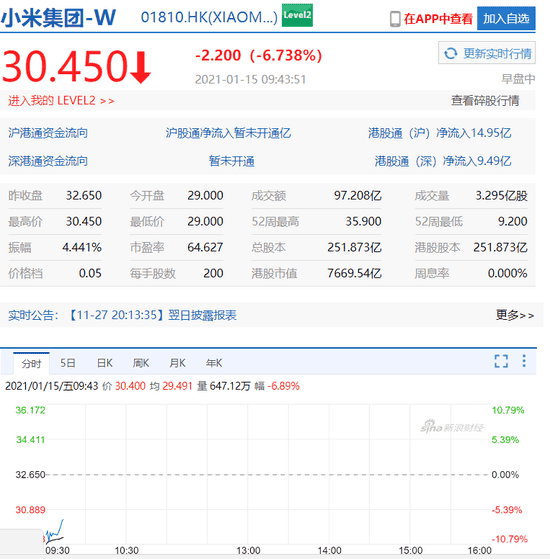This screenshot has height=559, width=550.
Task: Click chart info 幅 -6.89% value
Action: pos(284,386)
